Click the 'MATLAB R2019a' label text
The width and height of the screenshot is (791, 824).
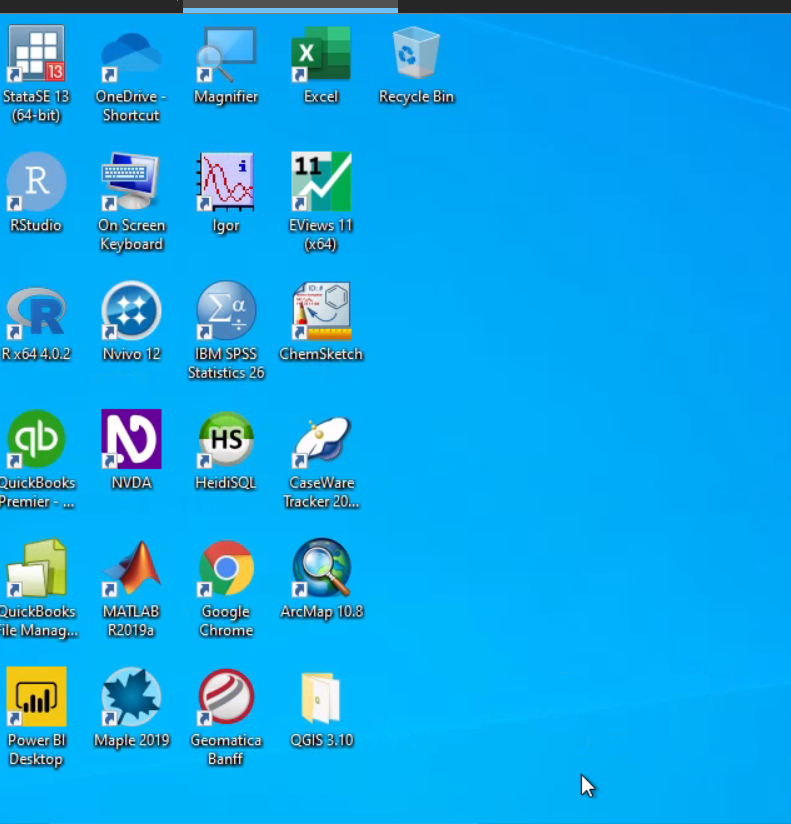click(x=131, y=621)
